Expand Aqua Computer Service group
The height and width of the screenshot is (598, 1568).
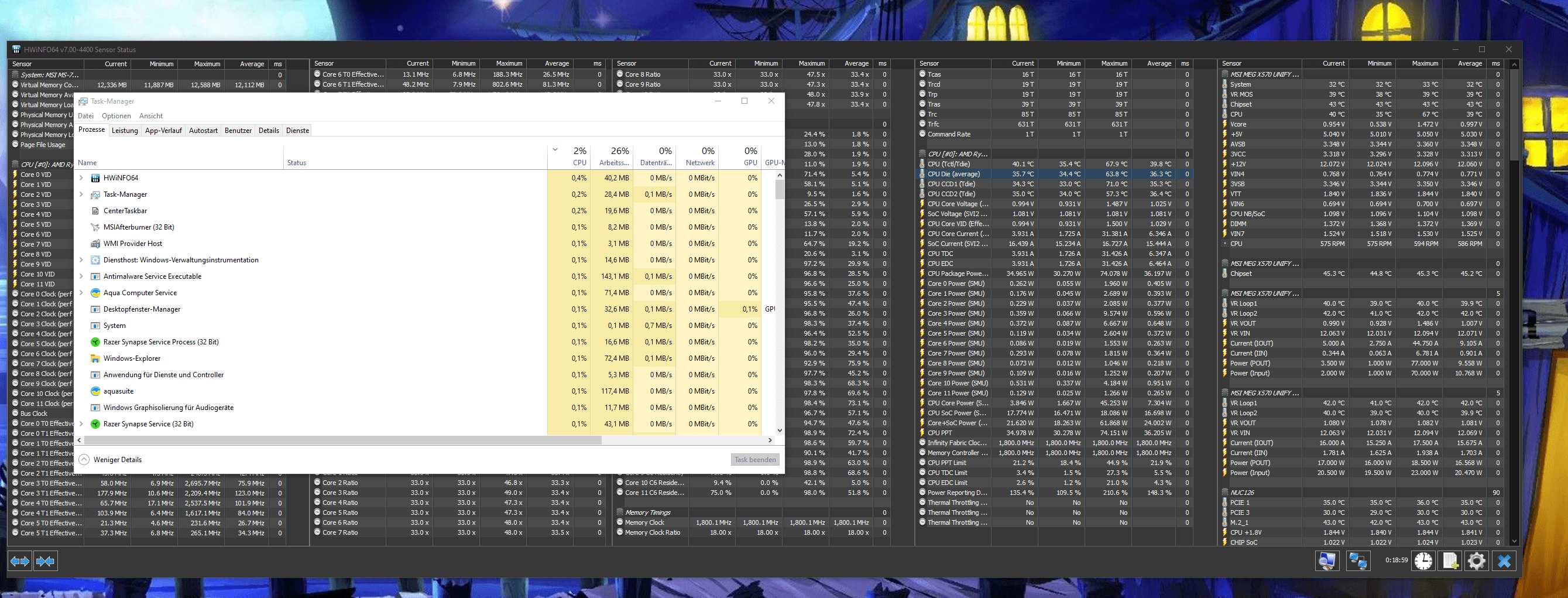click(81, 293)
